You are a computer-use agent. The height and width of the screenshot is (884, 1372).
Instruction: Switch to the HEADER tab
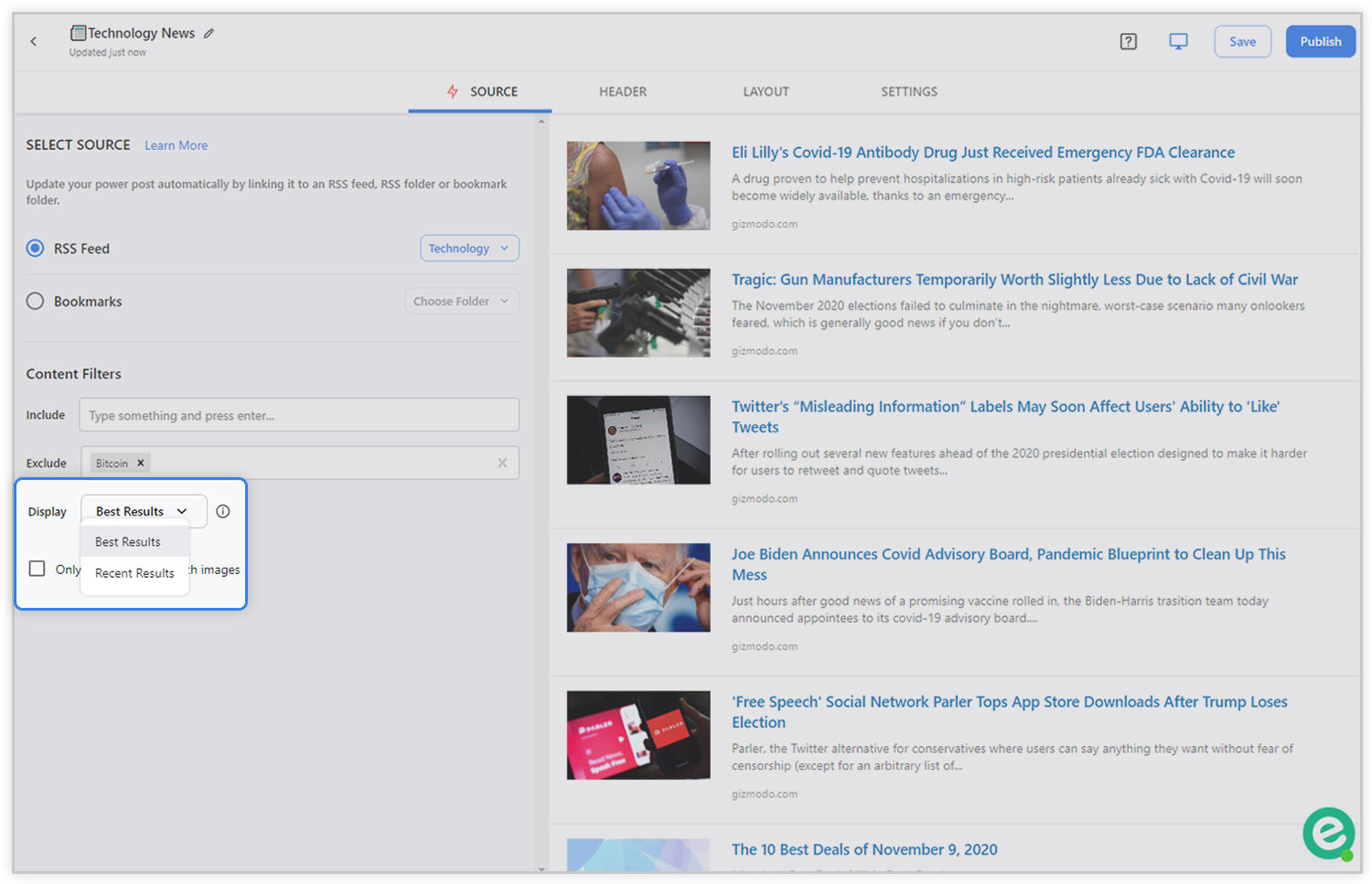(623, 91)
